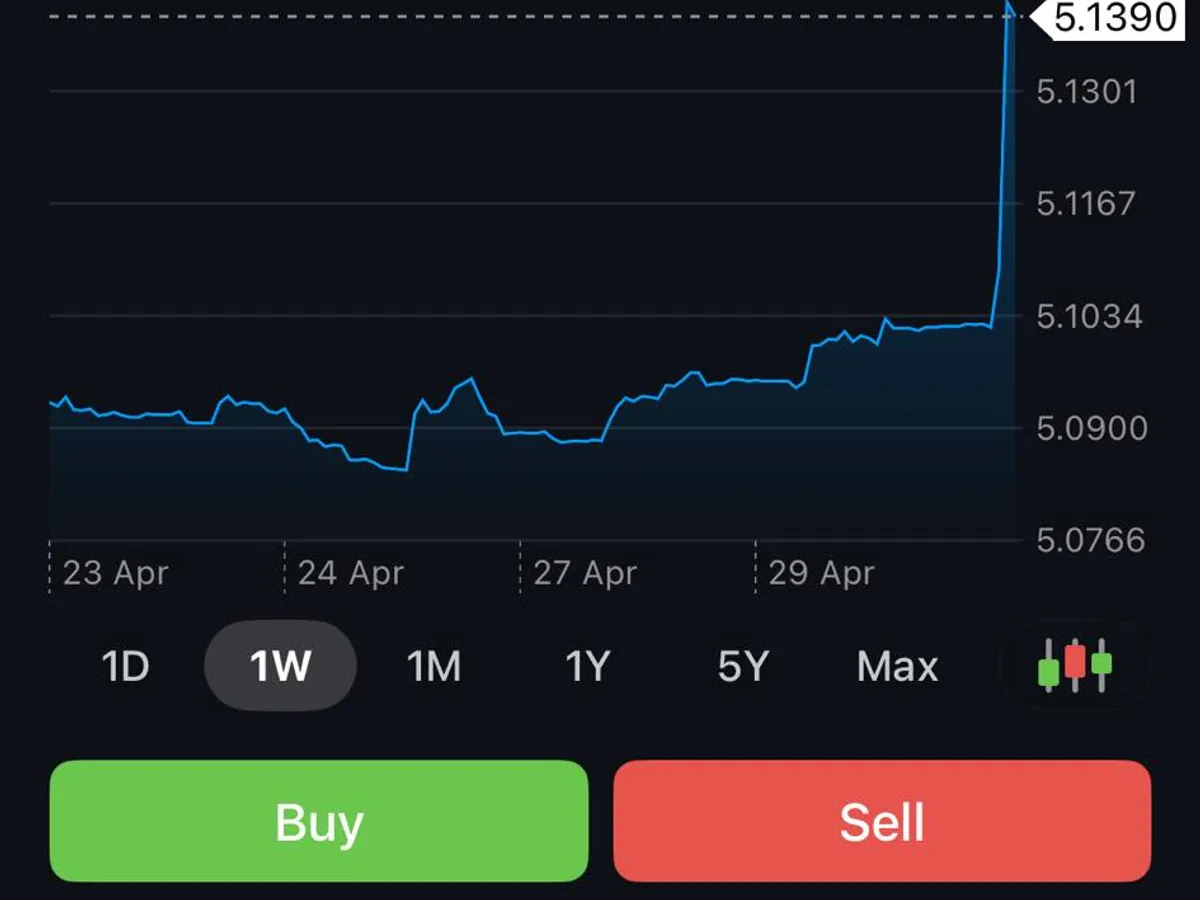Switch chart to candlestick view
The height and width of the screenshot is (900, 1200).
pos(1075,665)
